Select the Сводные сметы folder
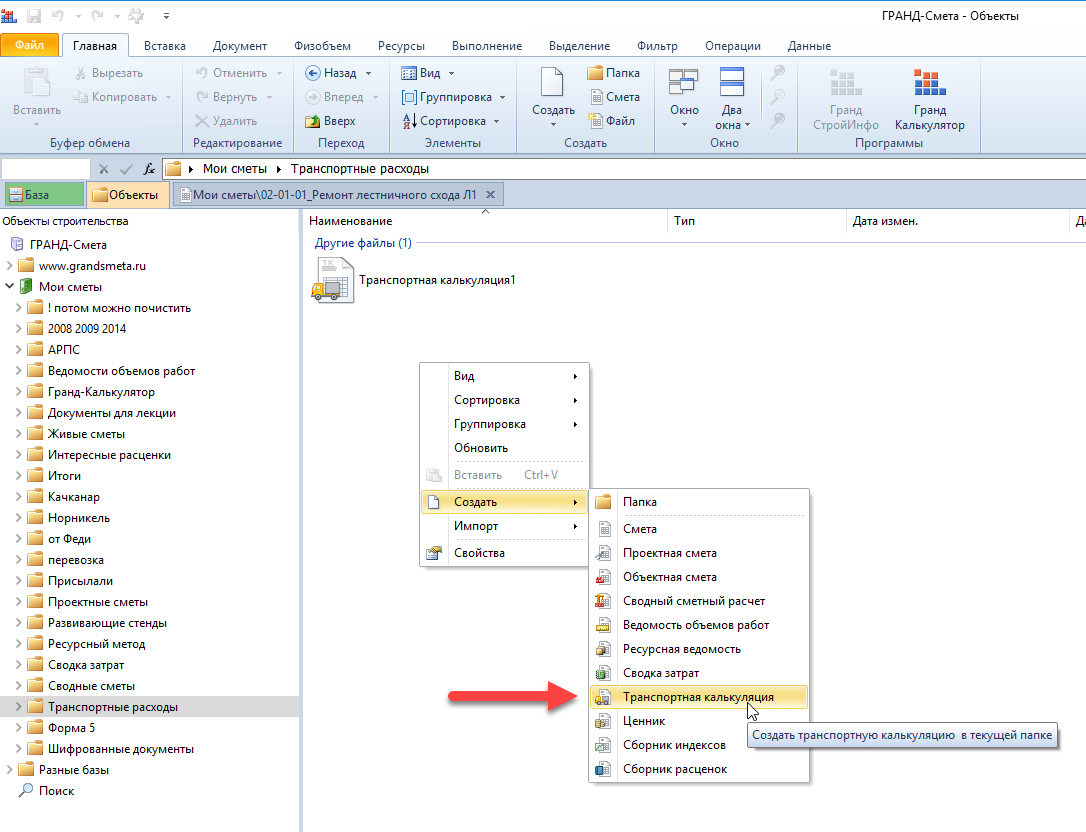 [91, 686]
